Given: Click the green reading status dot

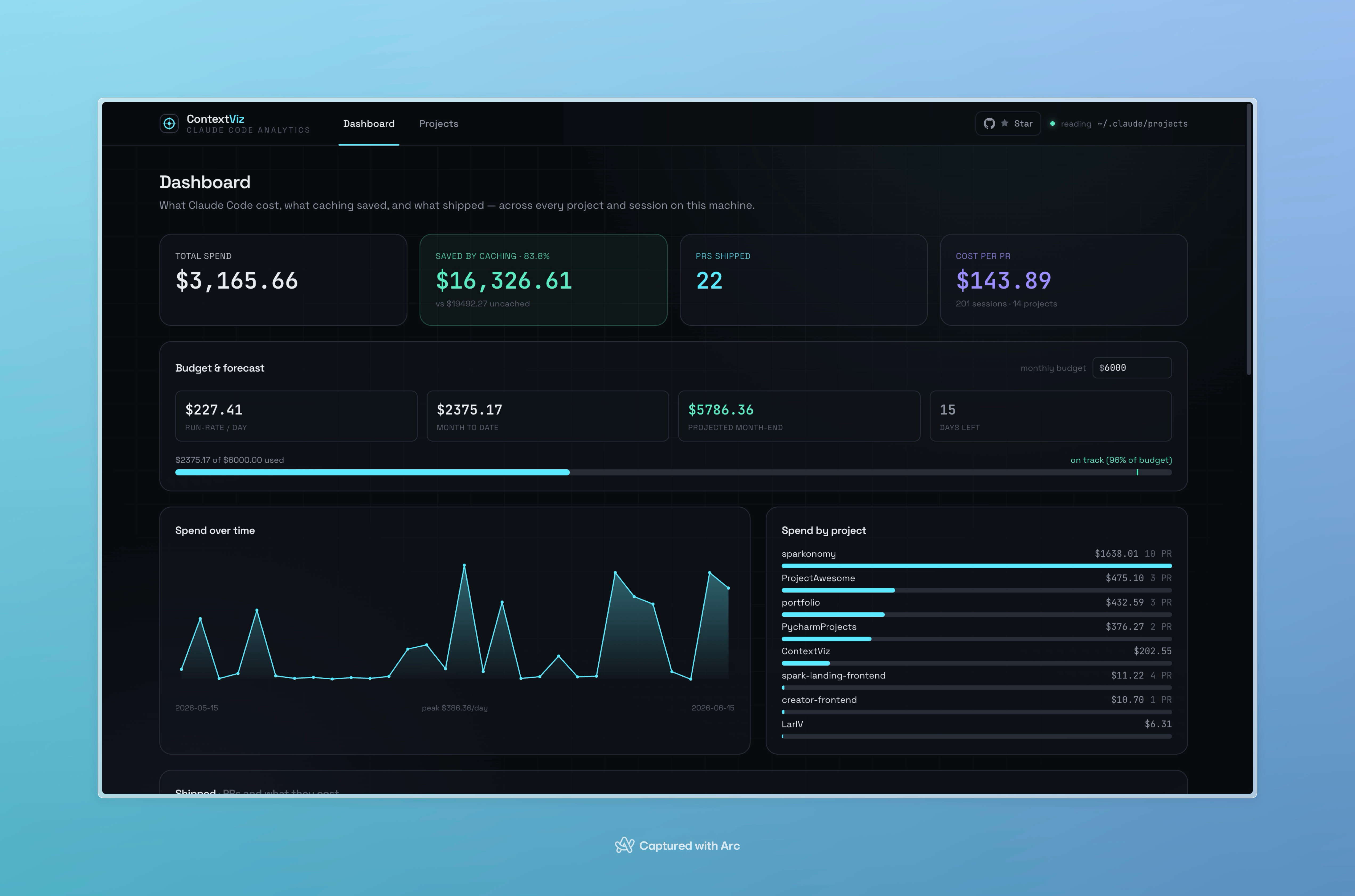Looking at the screenshot, I should click(x=1052, y=124).
